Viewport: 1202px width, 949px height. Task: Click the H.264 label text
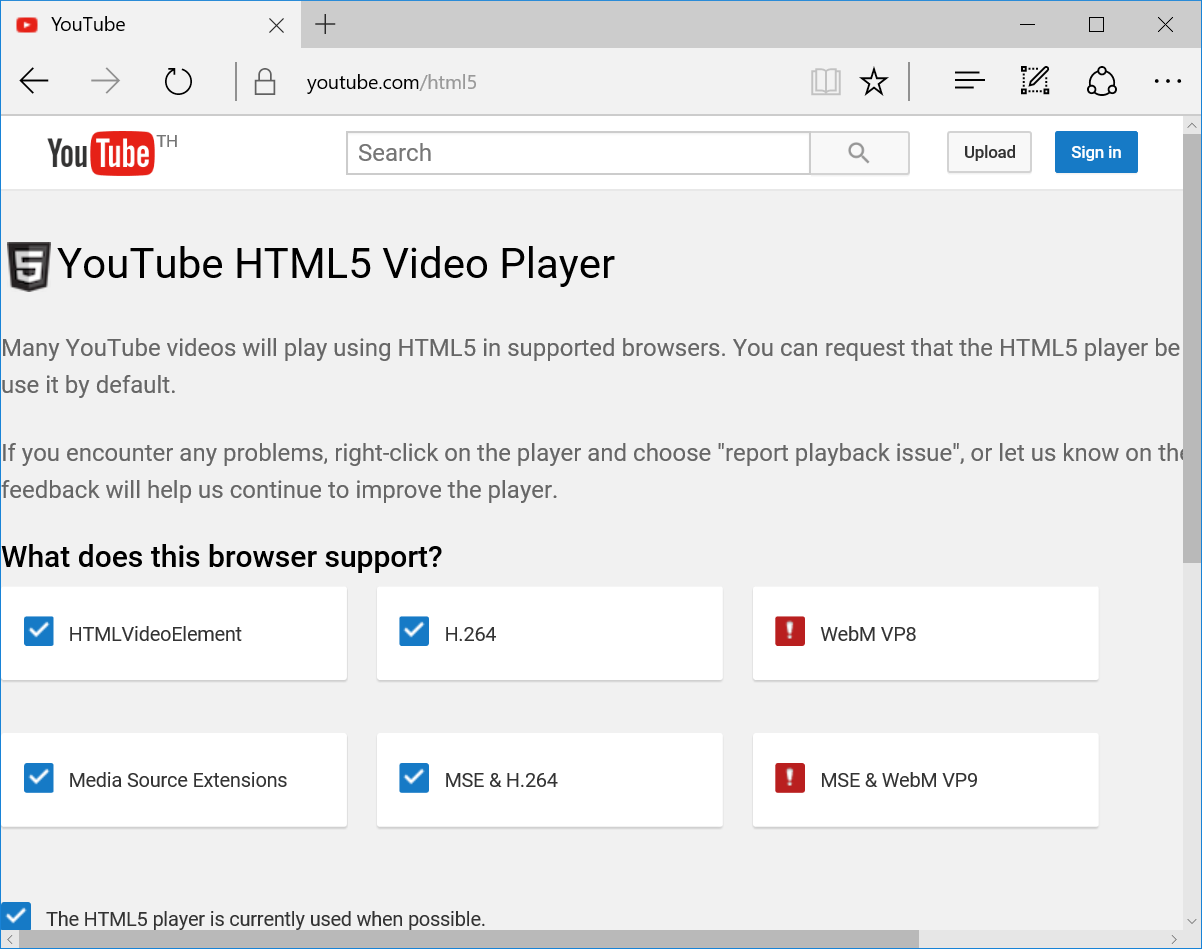(x=470, y=634)
